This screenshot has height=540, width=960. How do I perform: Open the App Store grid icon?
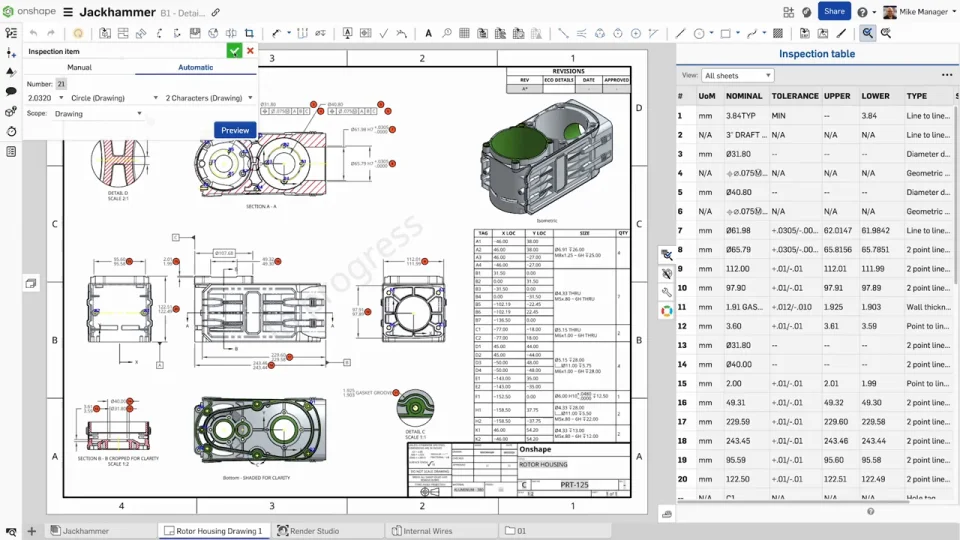787,12
